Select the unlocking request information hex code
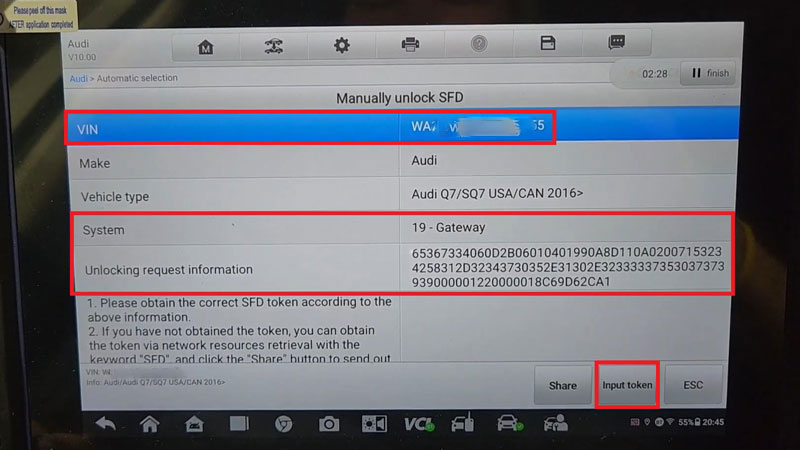This screenshot has width=800, height=450. pos(567,267)
